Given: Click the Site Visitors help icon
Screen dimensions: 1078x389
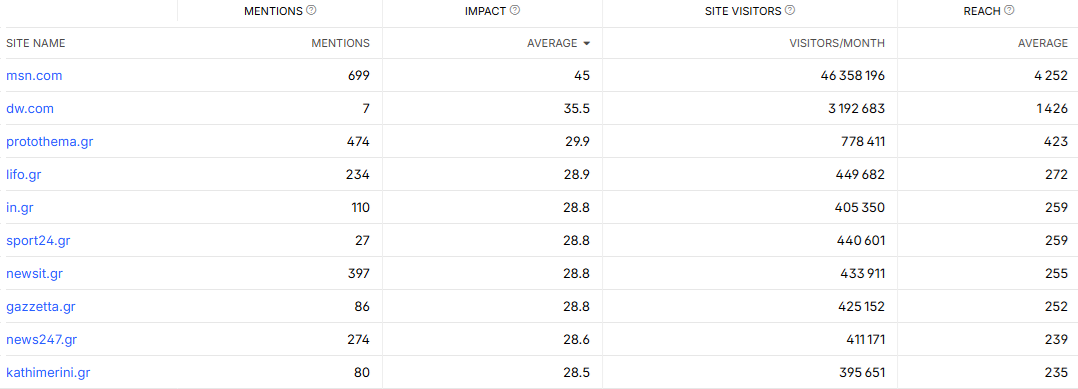Looking at the screenshot, I should tap(790, 10).
